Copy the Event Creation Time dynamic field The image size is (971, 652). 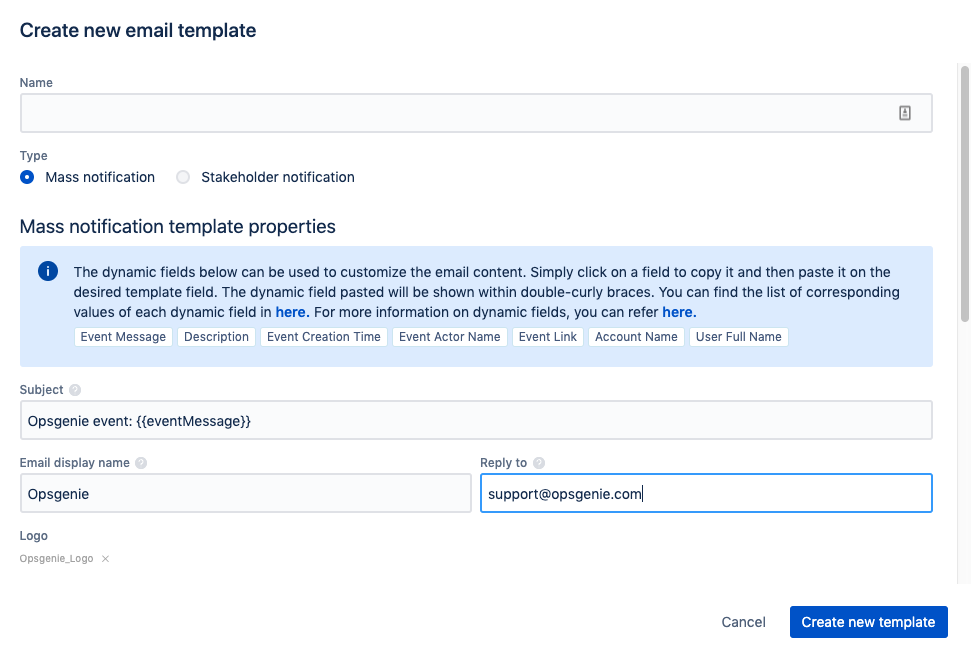point(323,336)
